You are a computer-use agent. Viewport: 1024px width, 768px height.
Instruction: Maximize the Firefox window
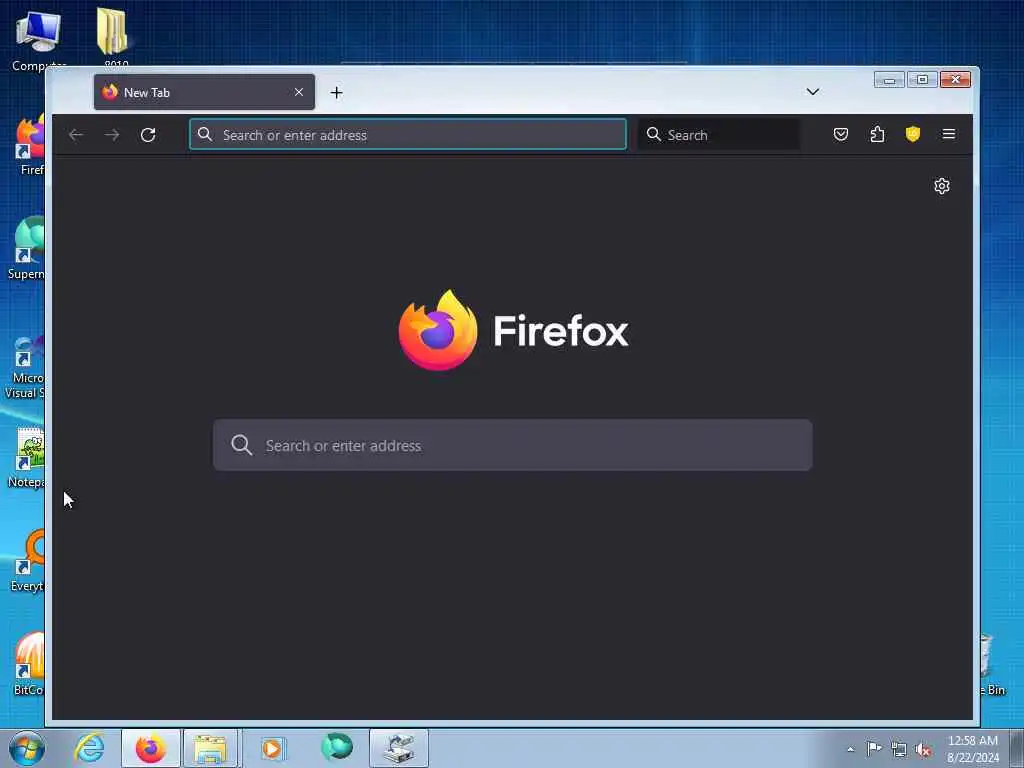click(922, 80)
